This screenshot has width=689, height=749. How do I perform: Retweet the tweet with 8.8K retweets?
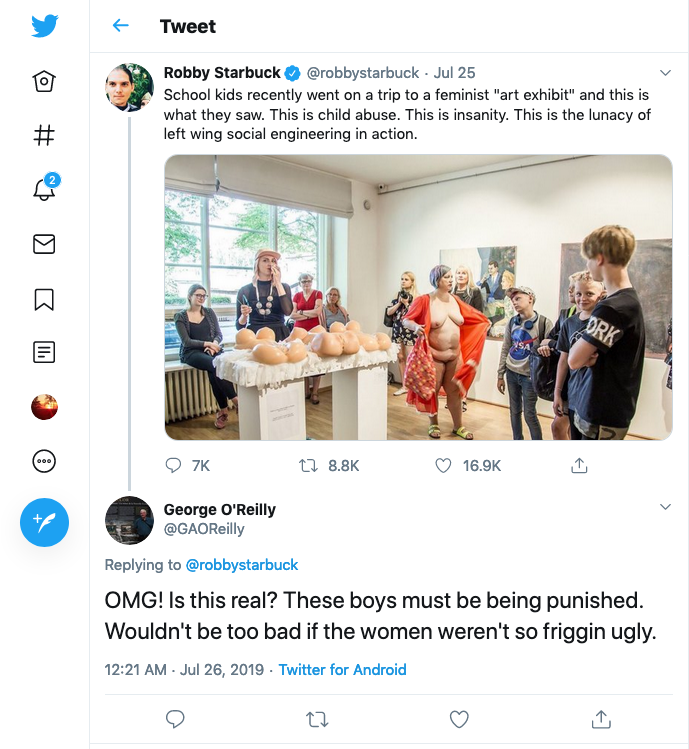pos(309,466)
